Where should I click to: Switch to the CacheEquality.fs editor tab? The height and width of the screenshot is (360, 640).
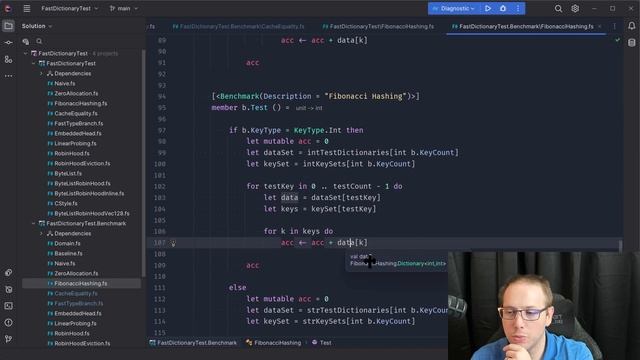point(238,26)
